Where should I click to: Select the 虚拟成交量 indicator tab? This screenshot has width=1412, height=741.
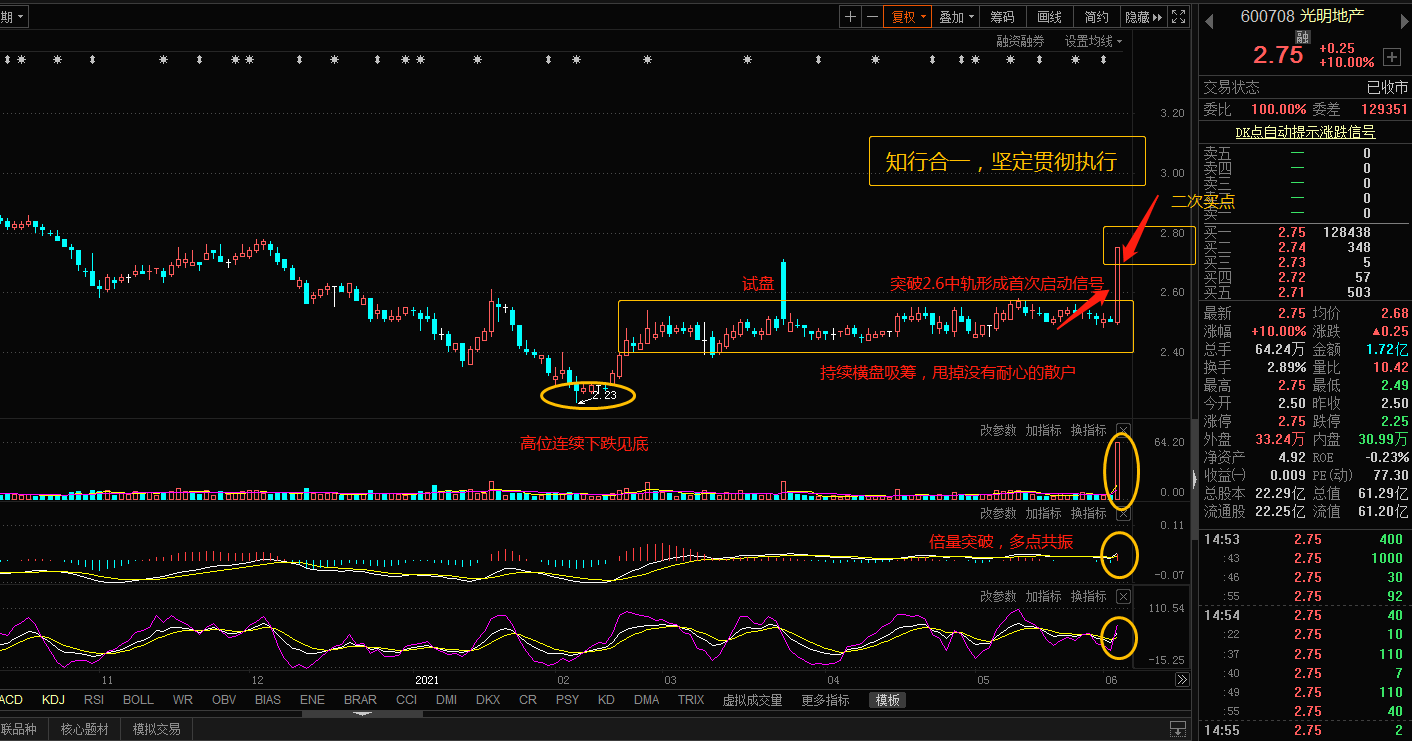point(752,700)
